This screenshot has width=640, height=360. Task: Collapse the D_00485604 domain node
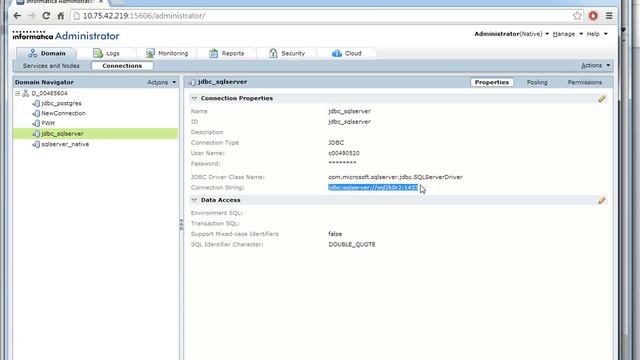pos(18,93)
